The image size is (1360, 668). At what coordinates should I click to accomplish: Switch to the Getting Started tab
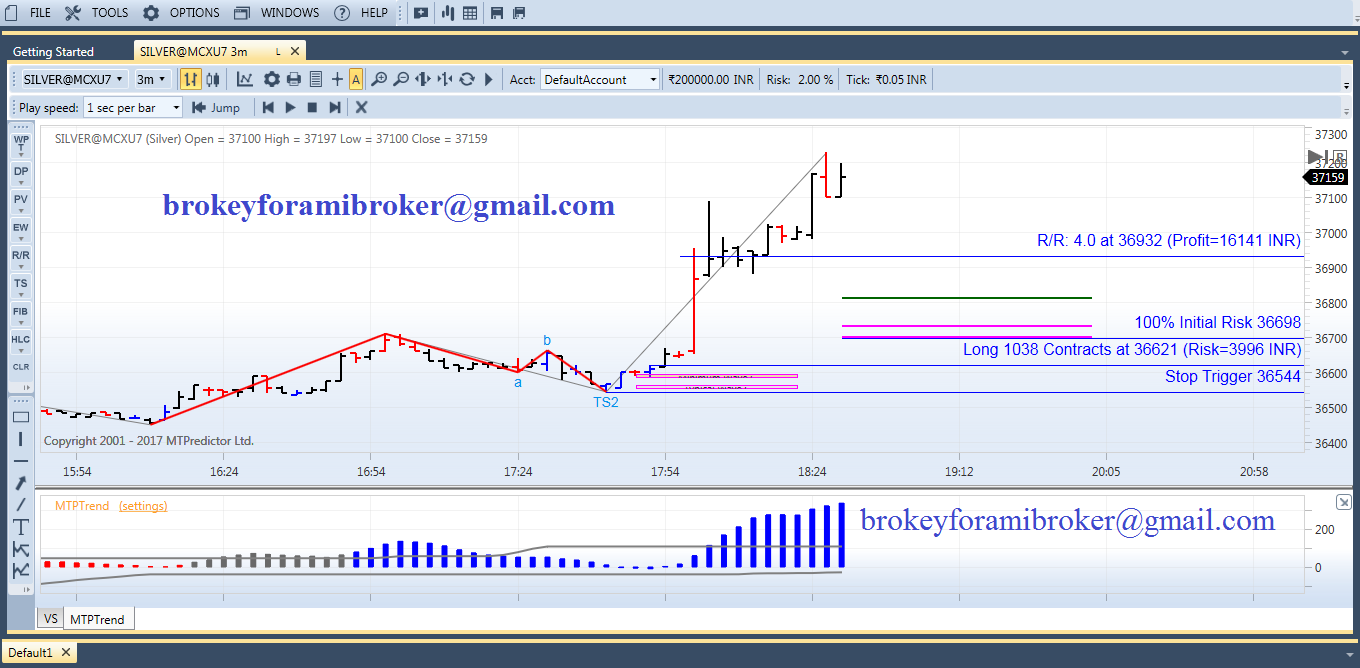(x=53, y=51)
